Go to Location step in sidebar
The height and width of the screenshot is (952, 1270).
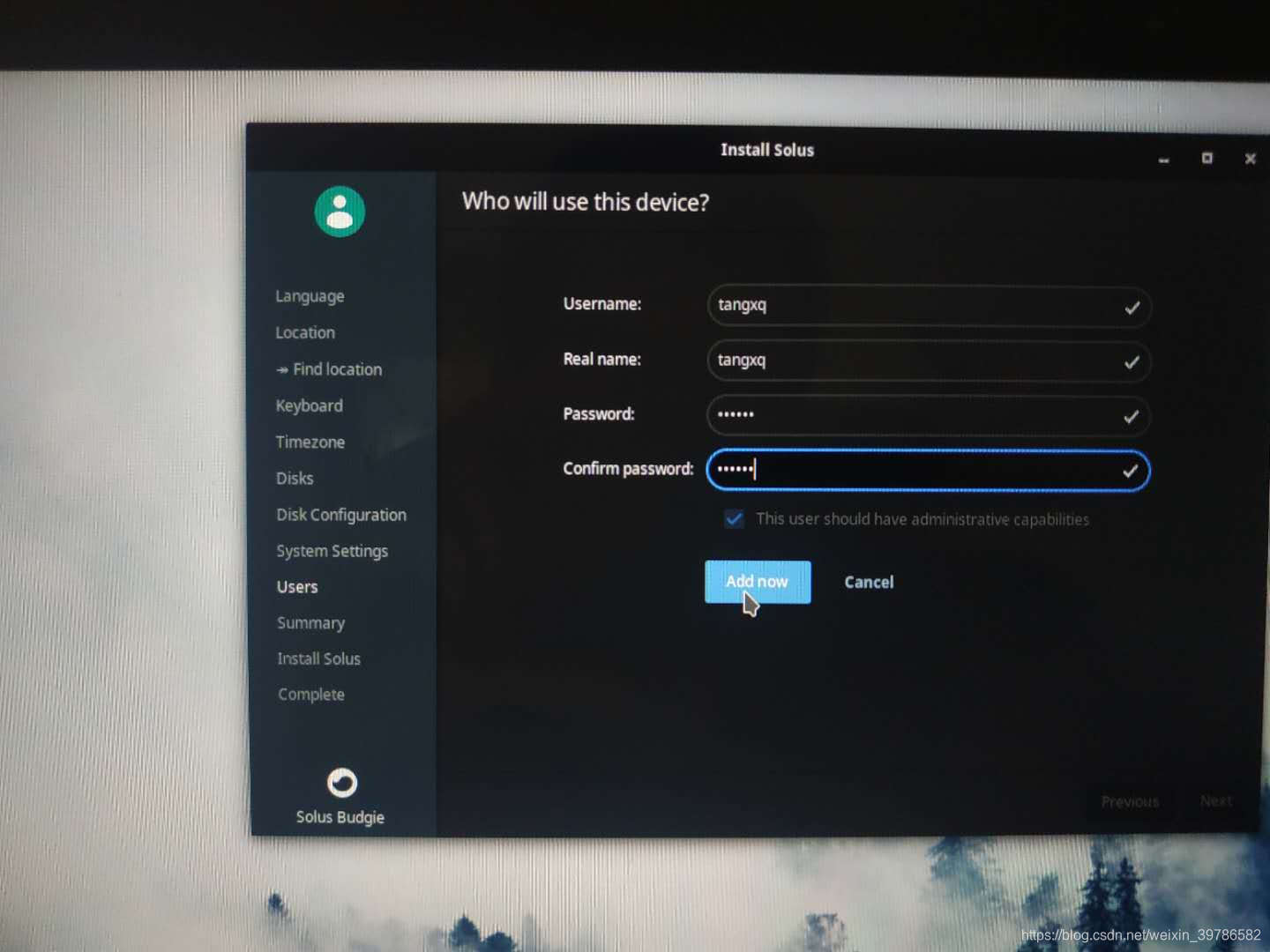[305, 332]
